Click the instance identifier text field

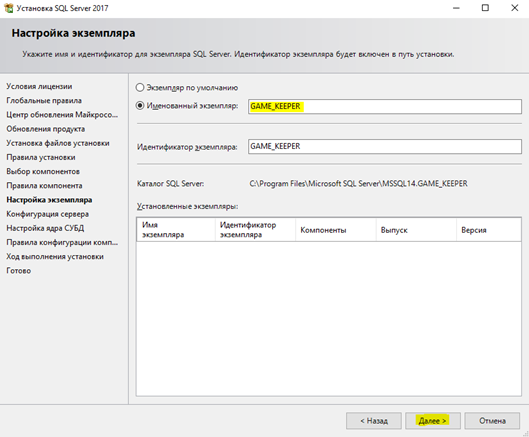[x=385, y=146]
